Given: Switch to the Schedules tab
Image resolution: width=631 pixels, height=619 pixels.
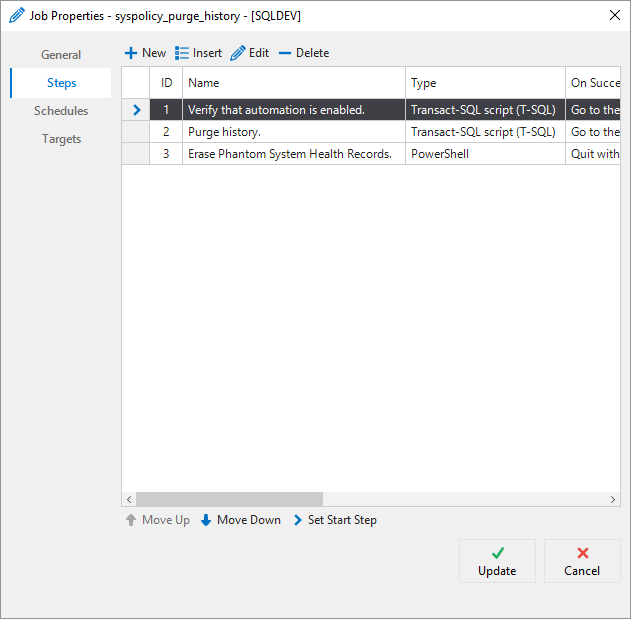Looking at the screenshot, I should [61, 111].
